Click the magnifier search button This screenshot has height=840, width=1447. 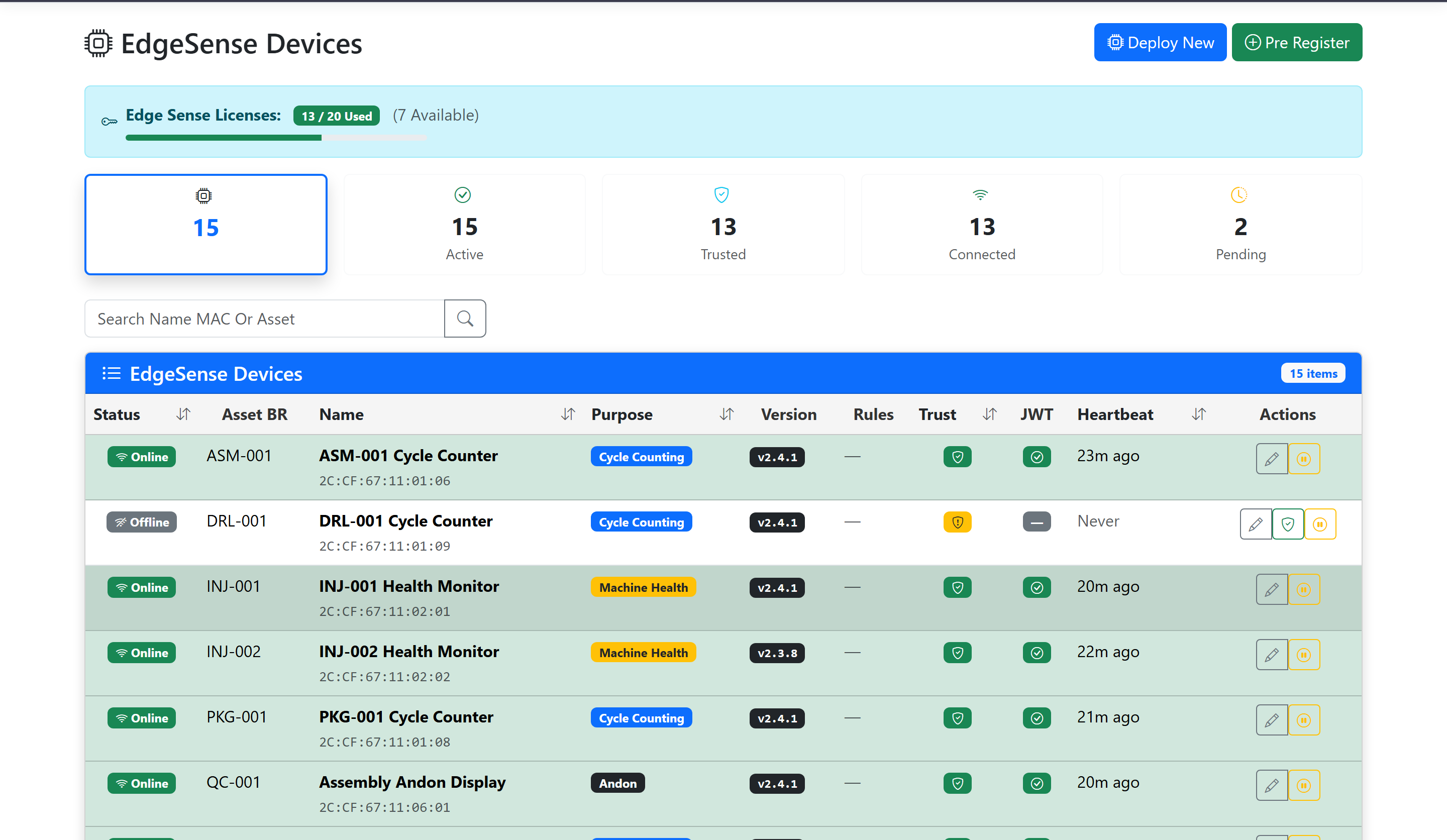(x=465, y=319)
